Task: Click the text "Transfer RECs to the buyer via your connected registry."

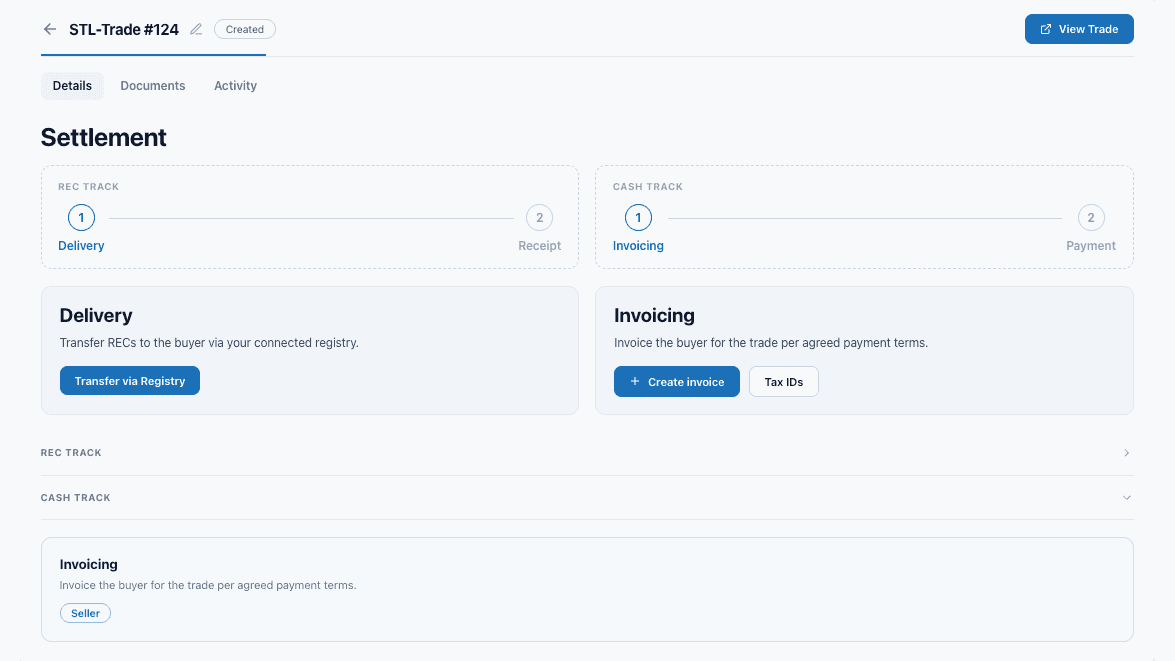Action: (x=209, y=342)
